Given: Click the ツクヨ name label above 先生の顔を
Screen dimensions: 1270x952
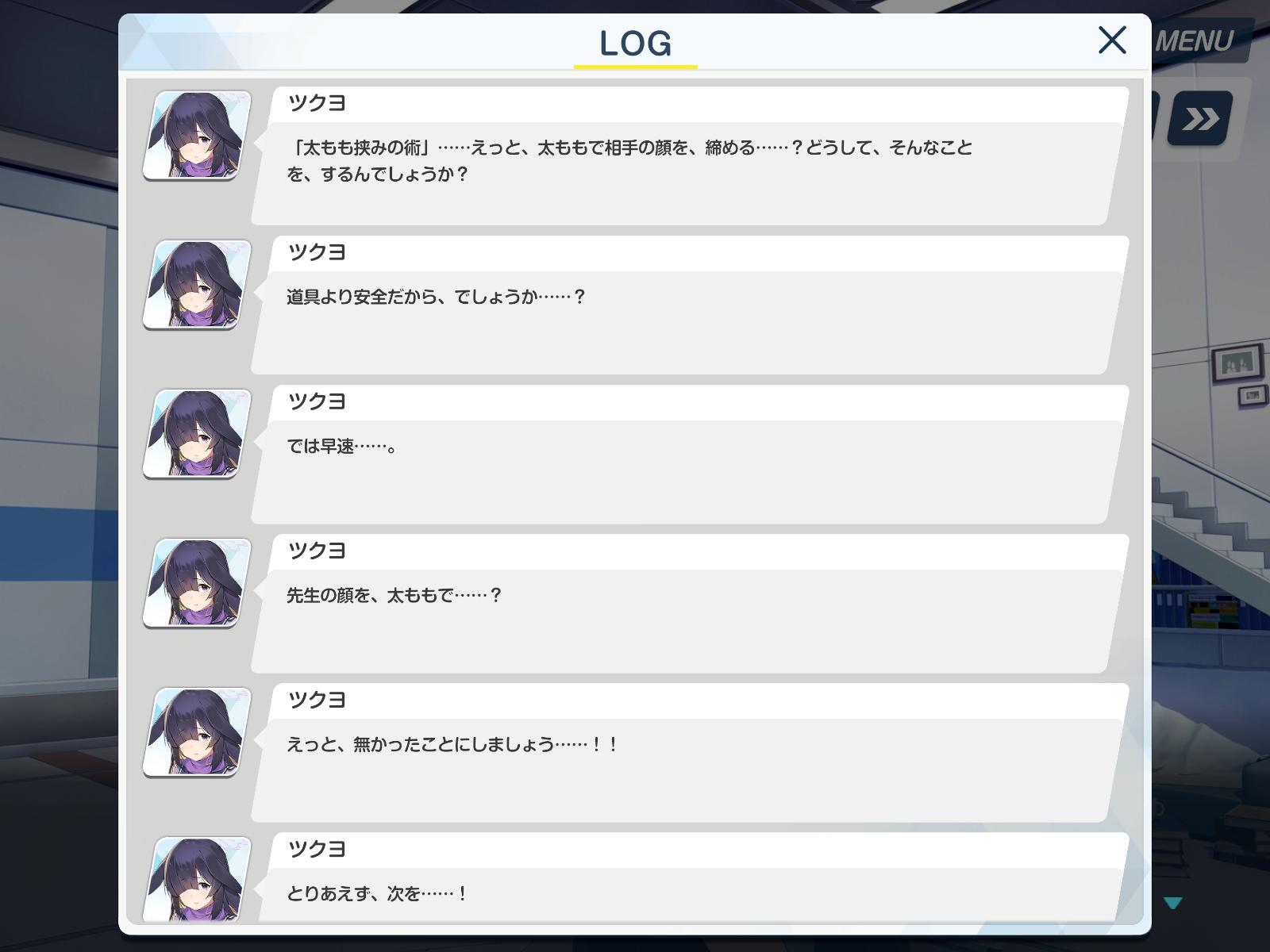Looking at the screenshot, I should click(317, 551).
